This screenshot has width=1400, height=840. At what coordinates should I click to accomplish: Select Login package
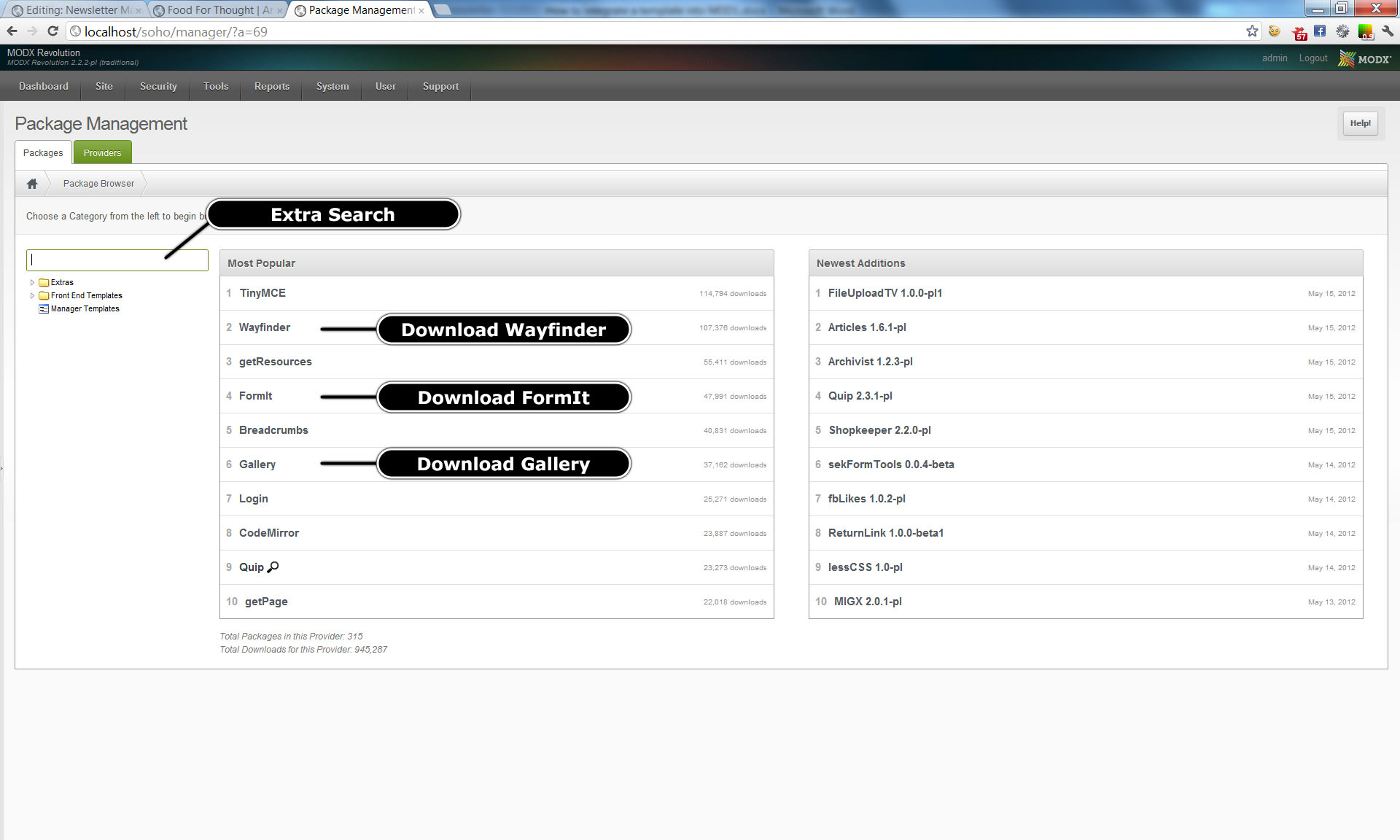click(254, 499)
